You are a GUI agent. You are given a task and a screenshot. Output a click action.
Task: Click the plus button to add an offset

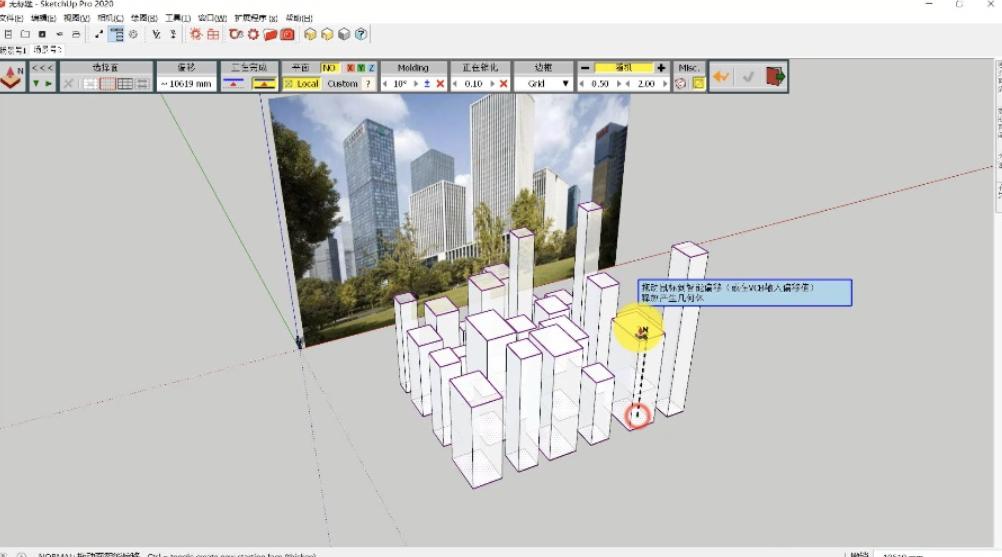coord(661,68)
